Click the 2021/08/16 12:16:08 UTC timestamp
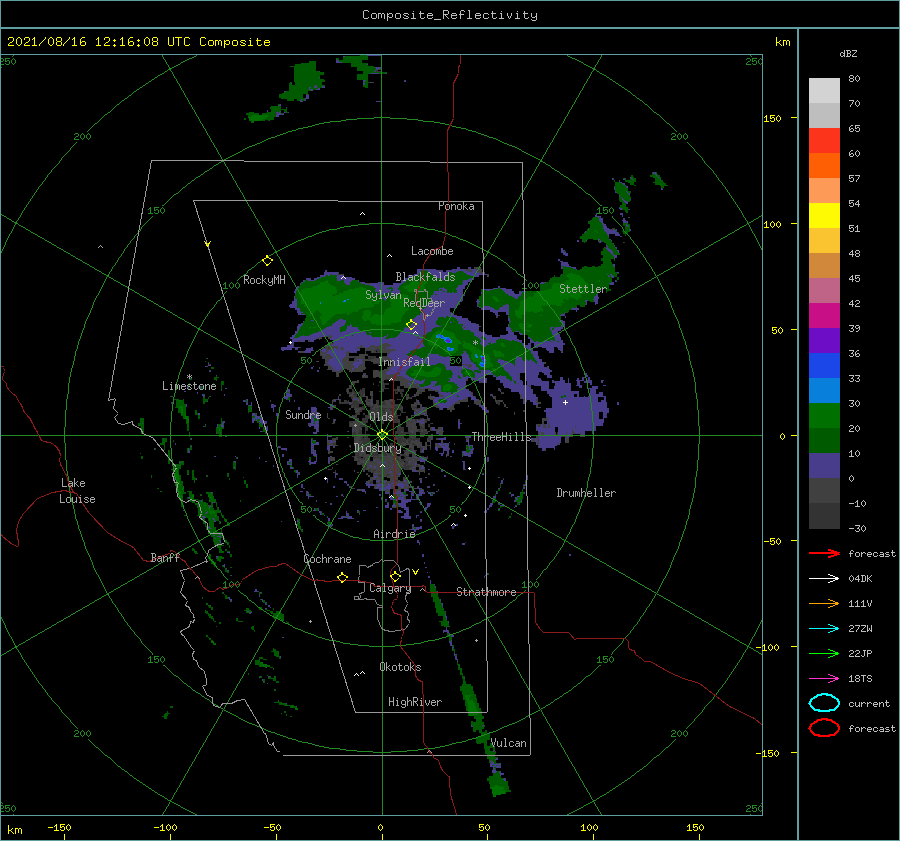 pyautogui.click(x=99, y=42)
